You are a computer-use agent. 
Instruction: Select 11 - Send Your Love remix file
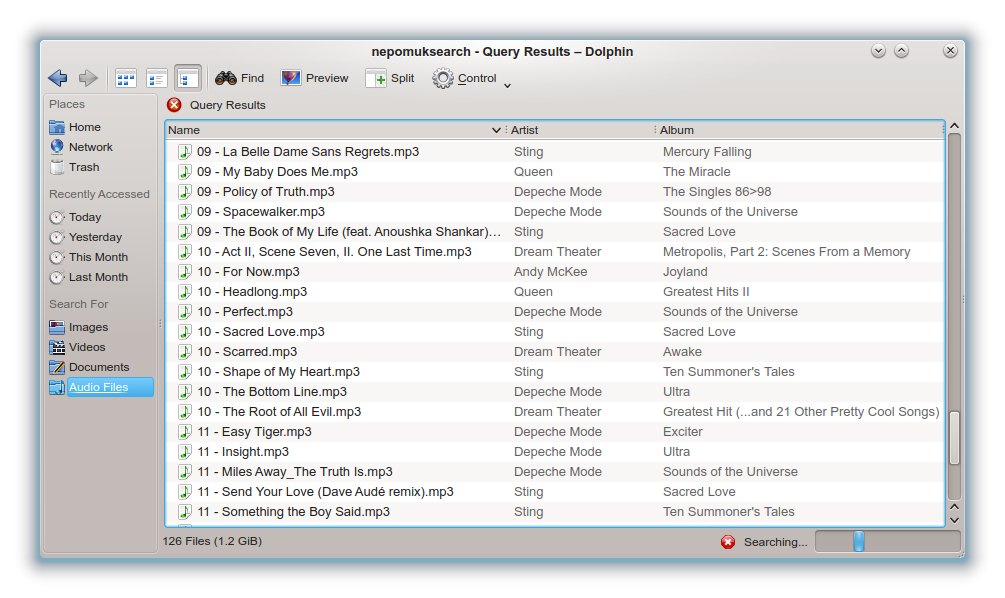pos(325,492)
